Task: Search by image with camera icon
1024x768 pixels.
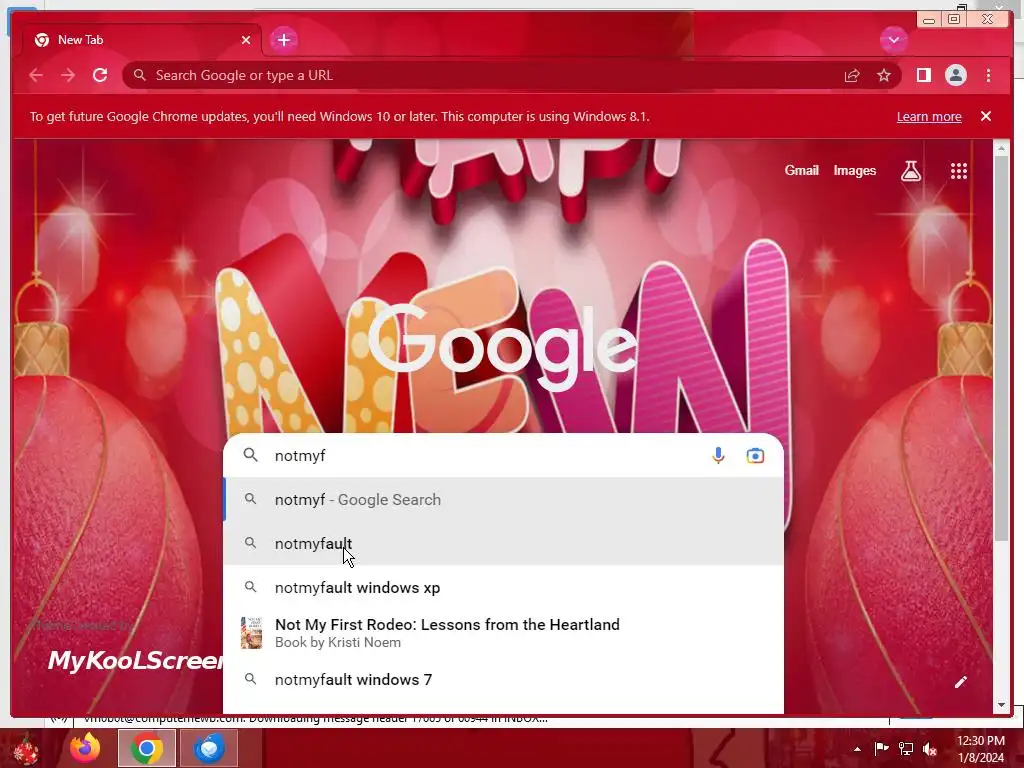Action: point(755,455)
